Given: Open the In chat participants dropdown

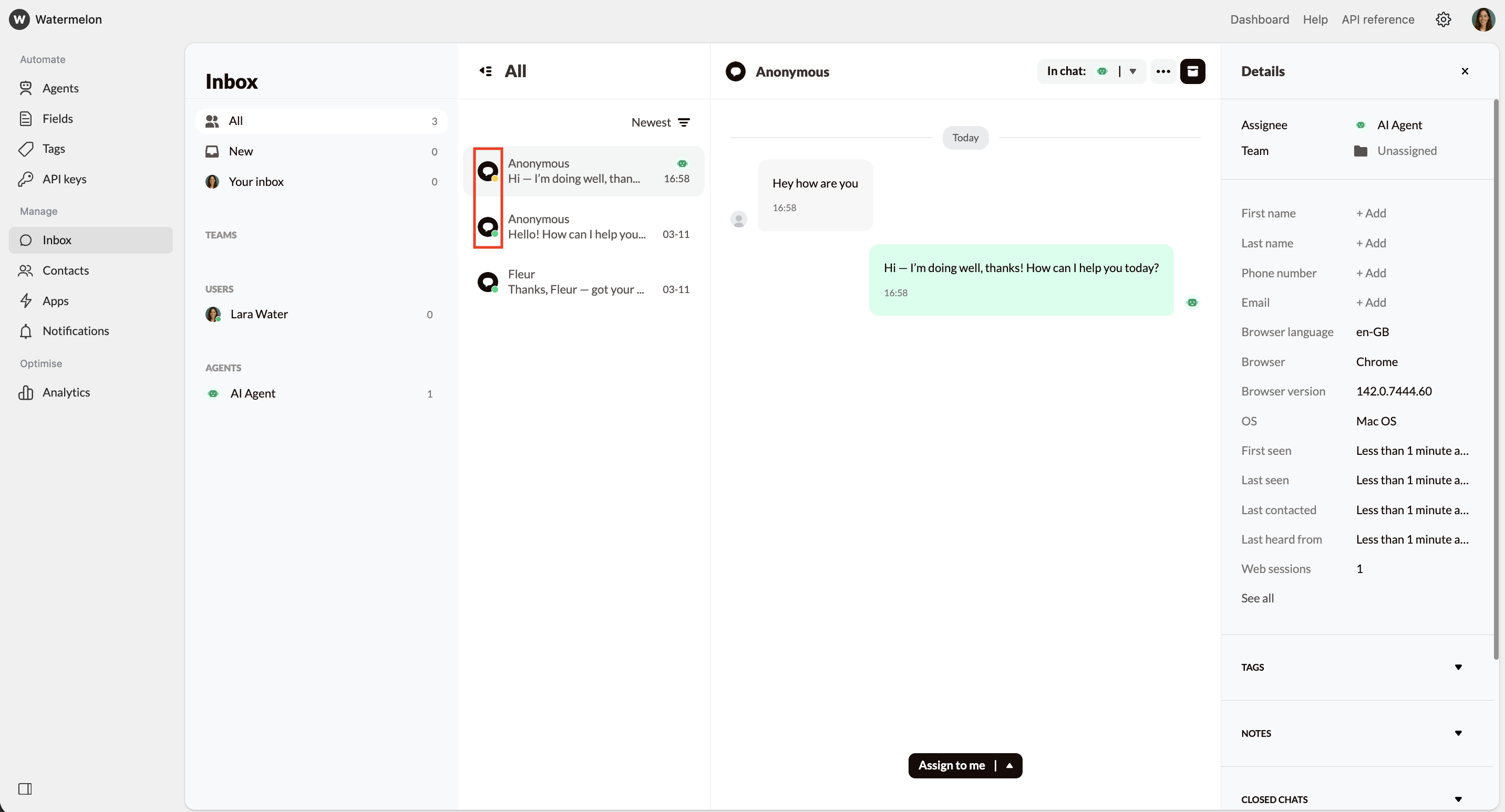Looking at the screenshot, I should click(1132, 71).
